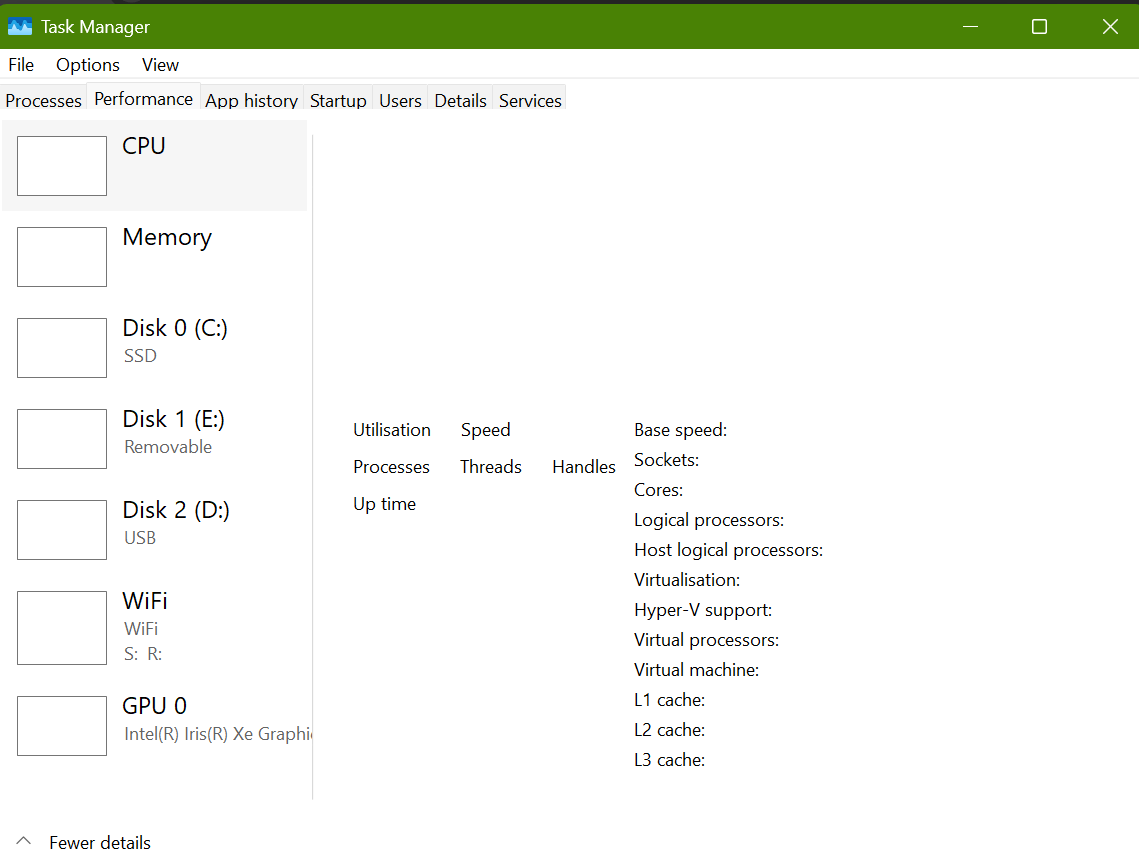Screen dimensions: 1139x866
Task: Click the Disk 1 (E:) graph thumbnail
Action: pyautogui.click(x=62, y=439)
